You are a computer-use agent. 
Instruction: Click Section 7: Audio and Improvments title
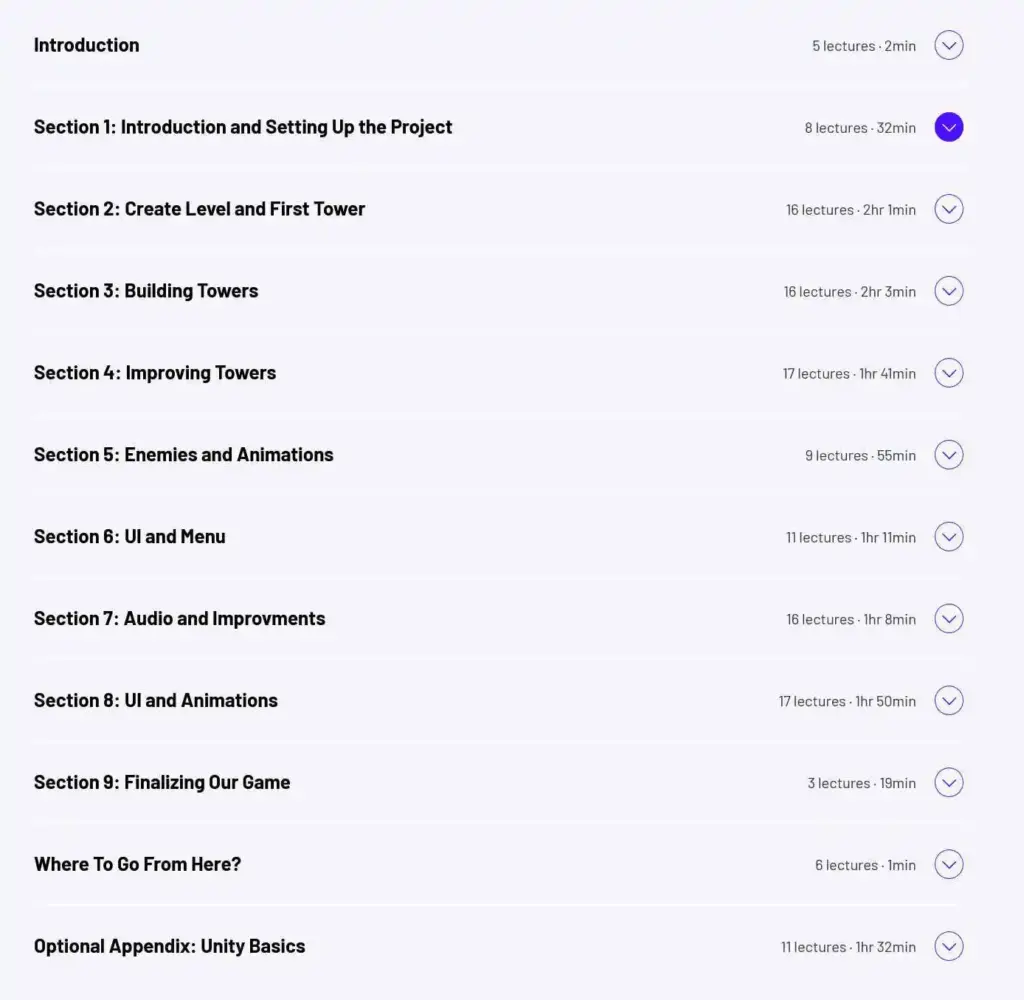(x=180, y=619)
